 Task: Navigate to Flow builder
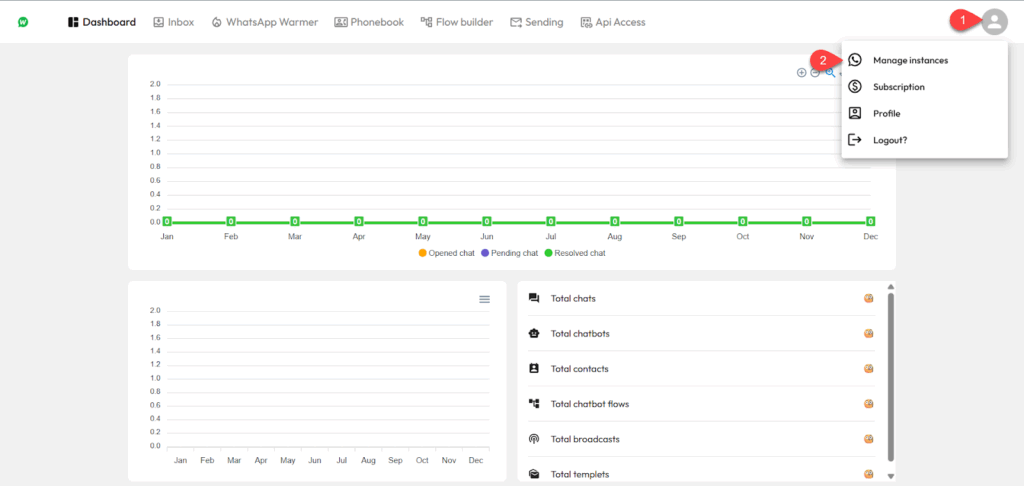coord(456,22)
